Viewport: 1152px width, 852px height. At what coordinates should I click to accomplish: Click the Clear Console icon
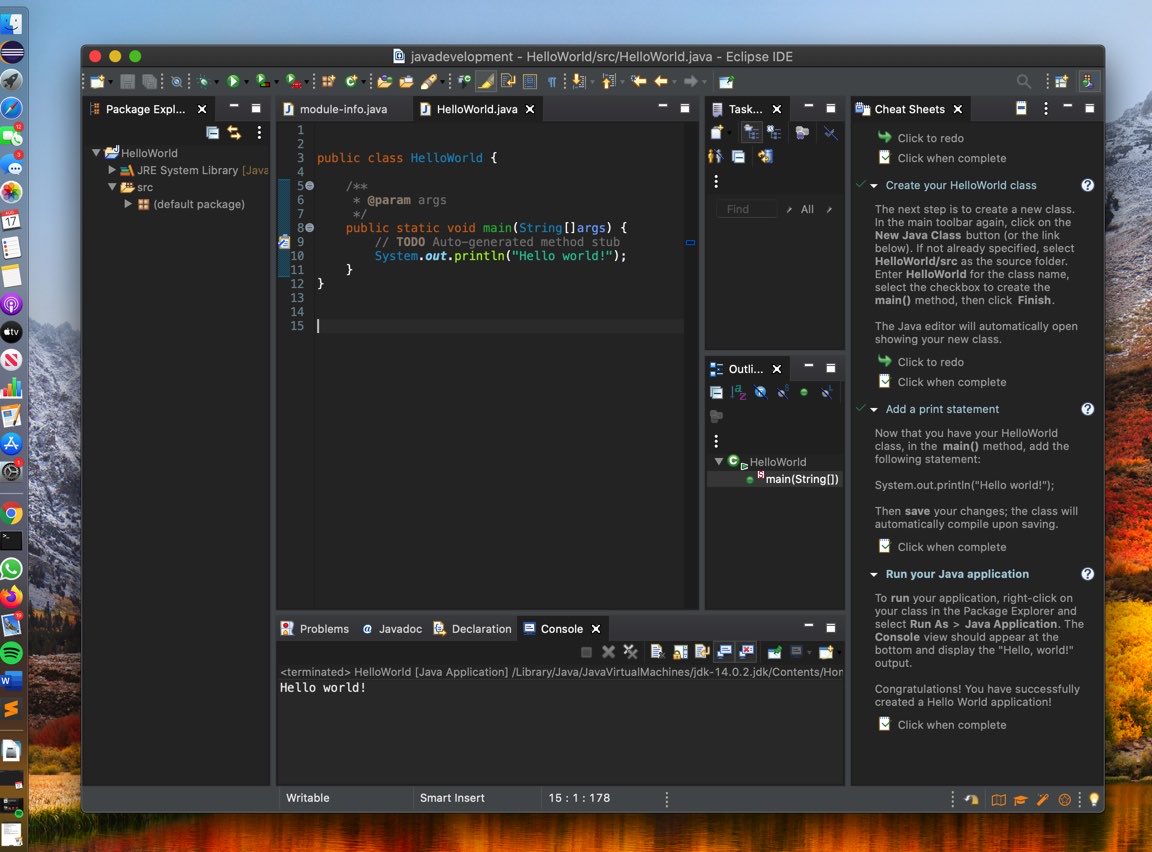(658, 651)
